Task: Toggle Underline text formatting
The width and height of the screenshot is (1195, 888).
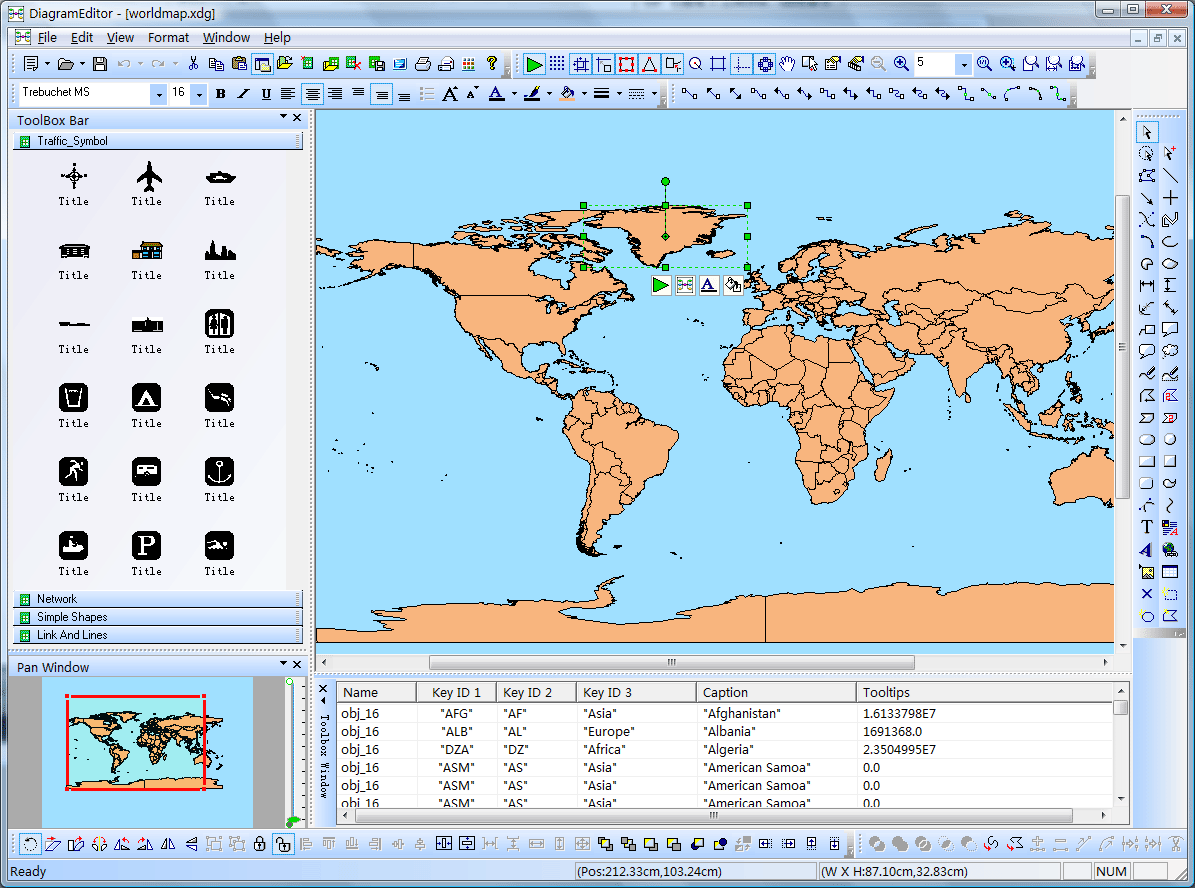Action: coord(266,94)
